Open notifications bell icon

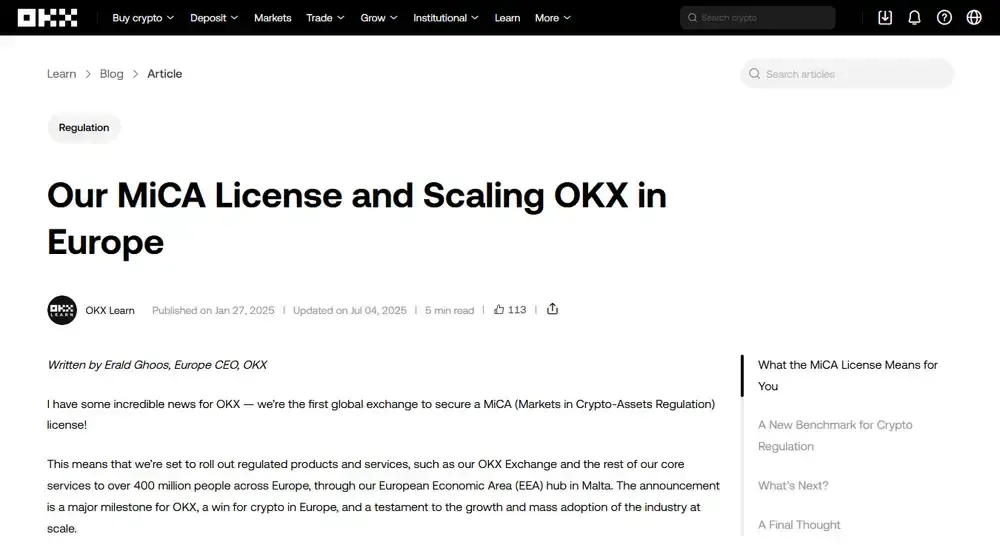click(914, 18)
